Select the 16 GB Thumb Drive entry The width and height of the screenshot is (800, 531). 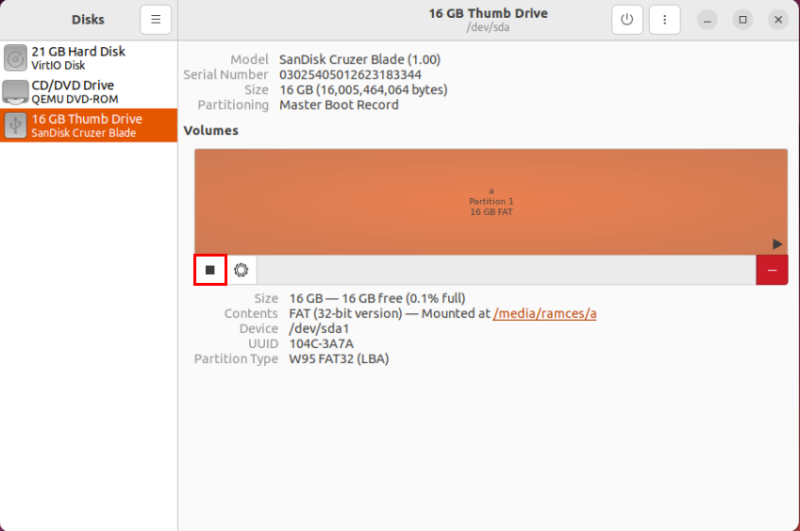coord(89,125)
